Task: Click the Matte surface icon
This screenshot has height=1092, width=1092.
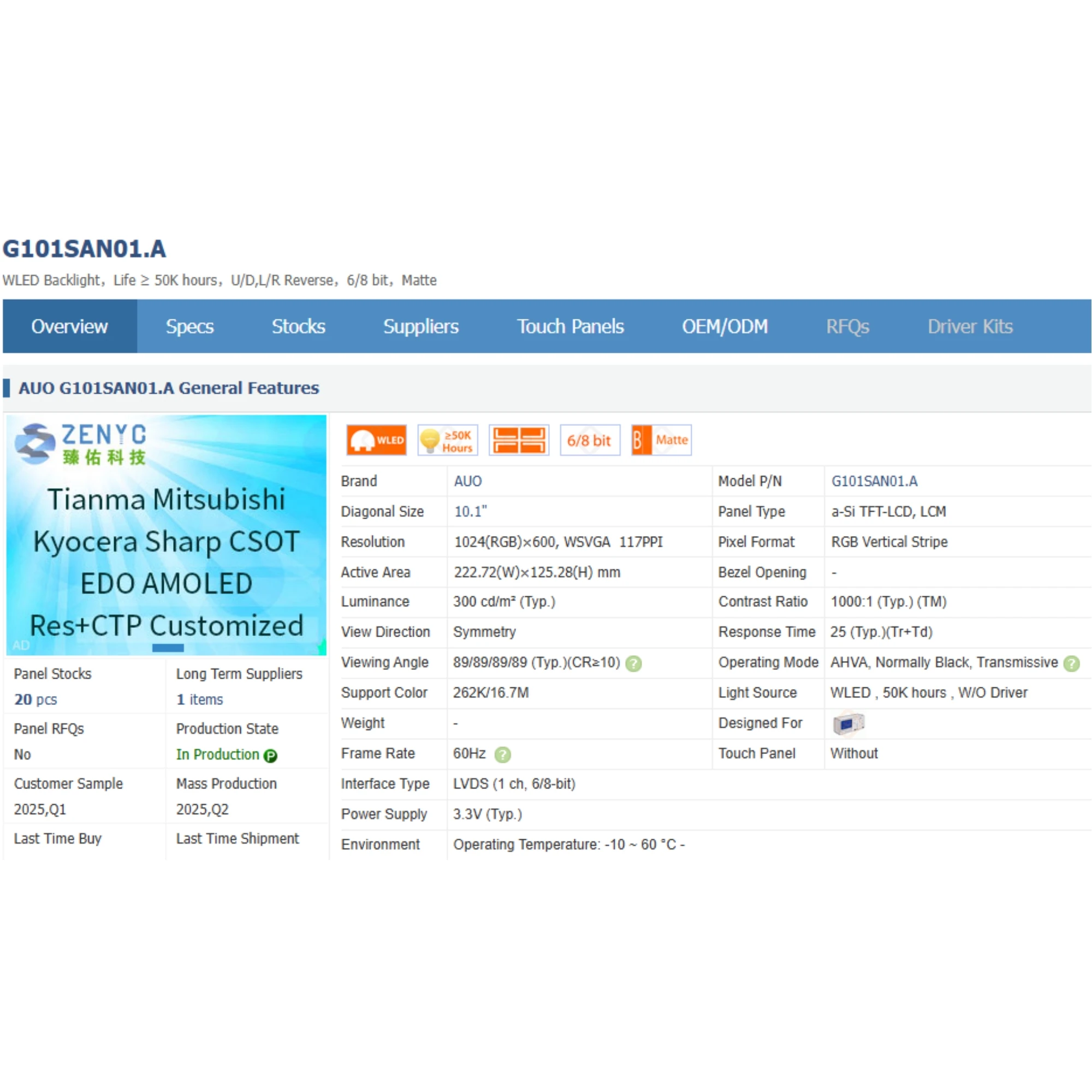Action: (661, 440)
